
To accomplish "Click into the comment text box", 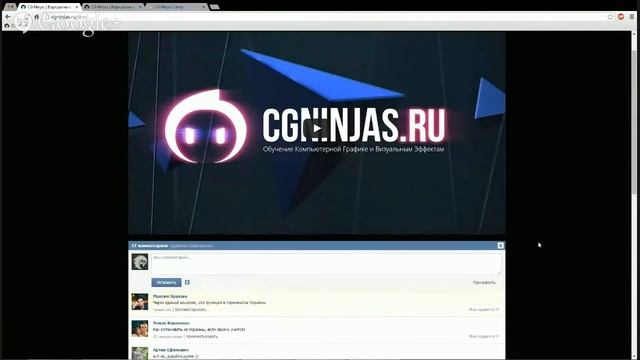I will coord(326,264).
